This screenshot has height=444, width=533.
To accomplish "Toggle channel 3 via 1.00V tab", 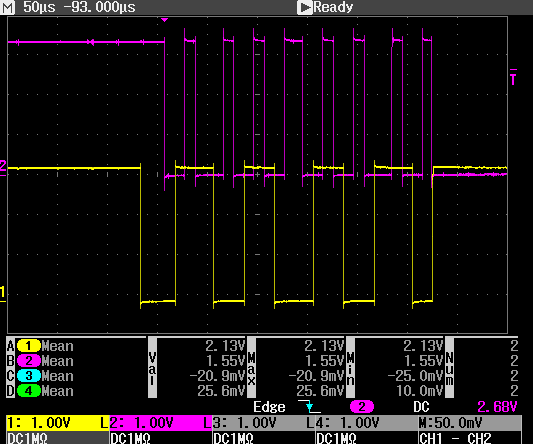I will click(x=264, y=423).
